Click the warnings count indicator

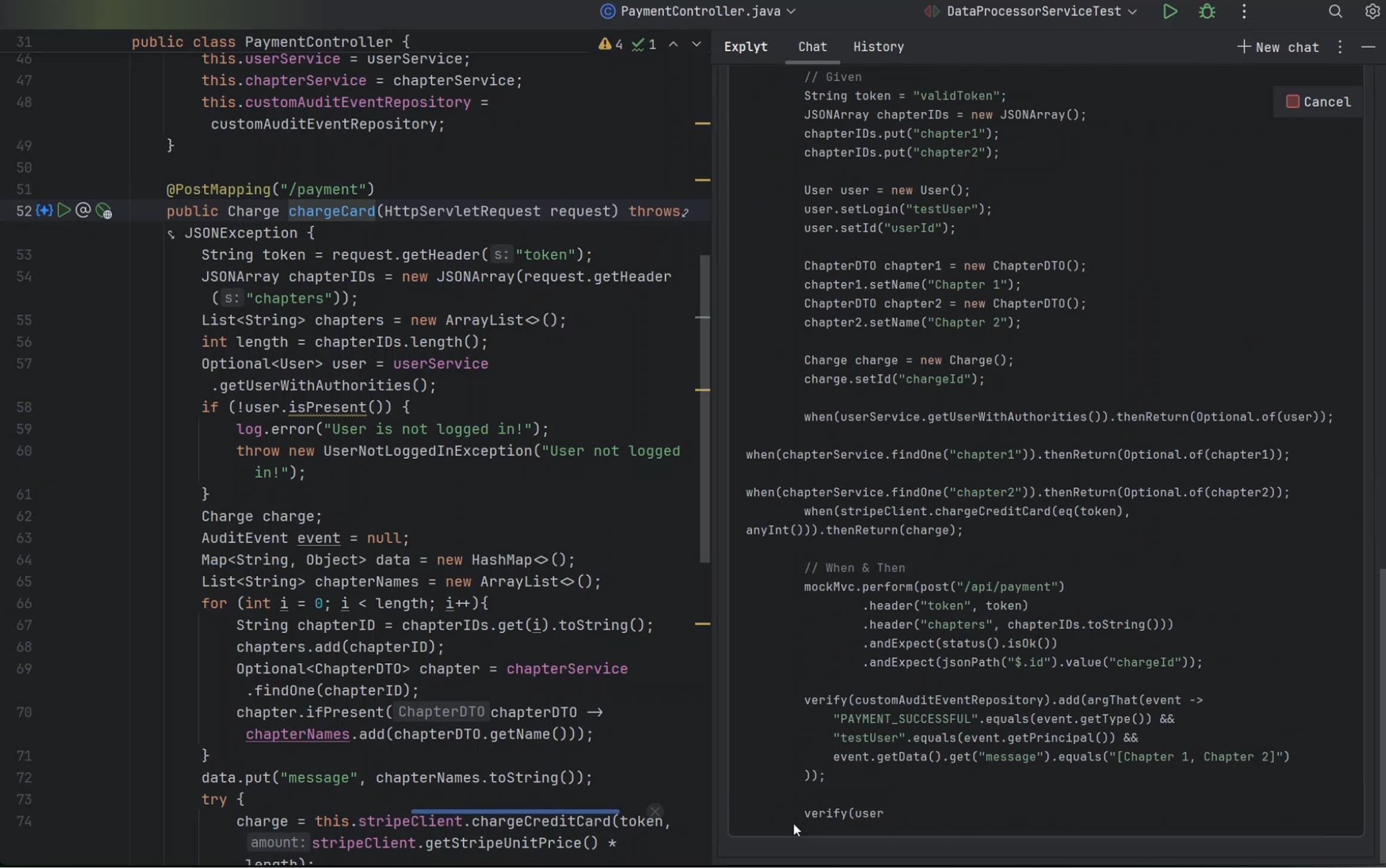coord(611,45)
